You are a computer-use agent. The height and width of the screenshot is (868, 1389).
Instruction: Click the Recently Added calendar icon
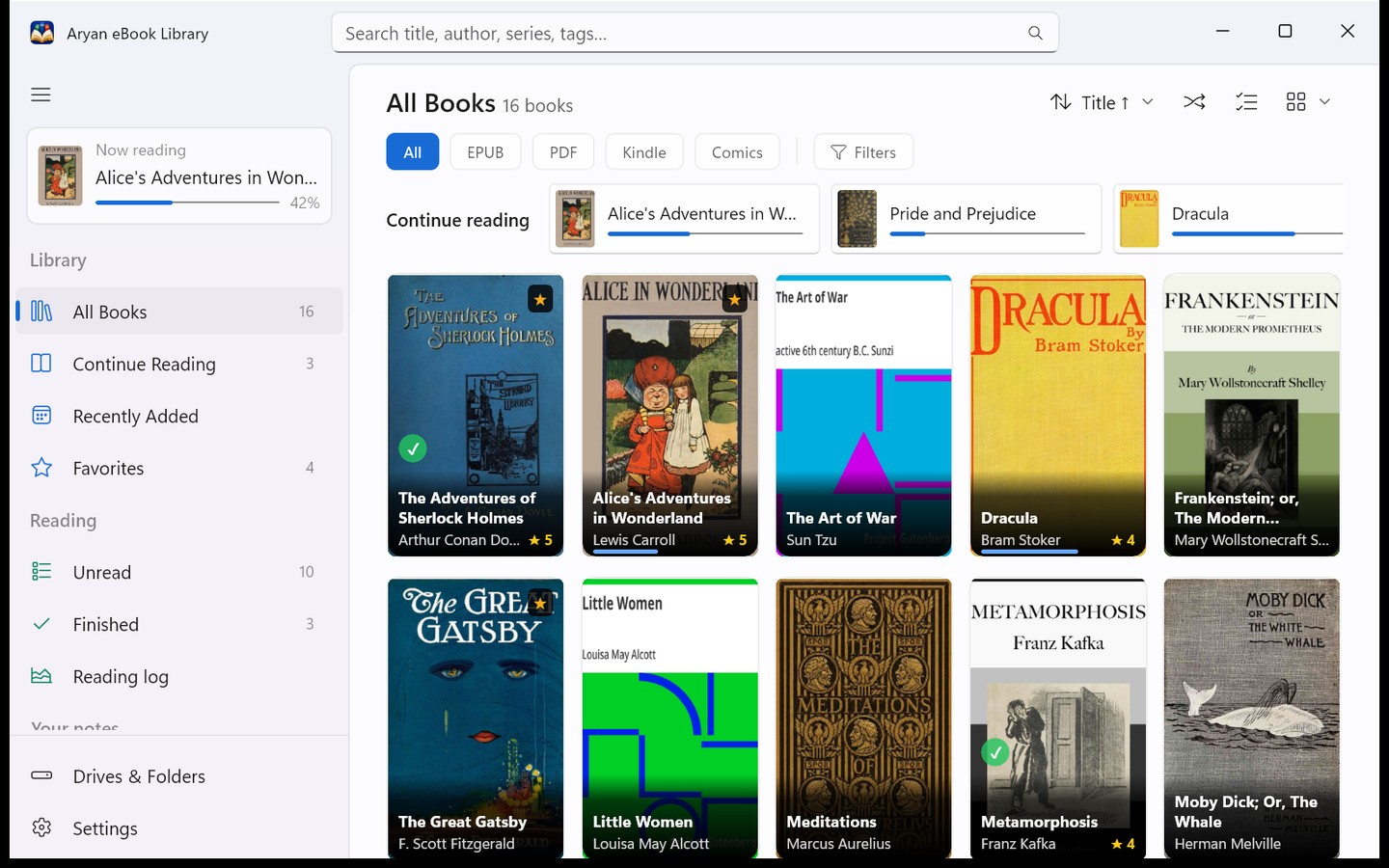click(41, 416)
